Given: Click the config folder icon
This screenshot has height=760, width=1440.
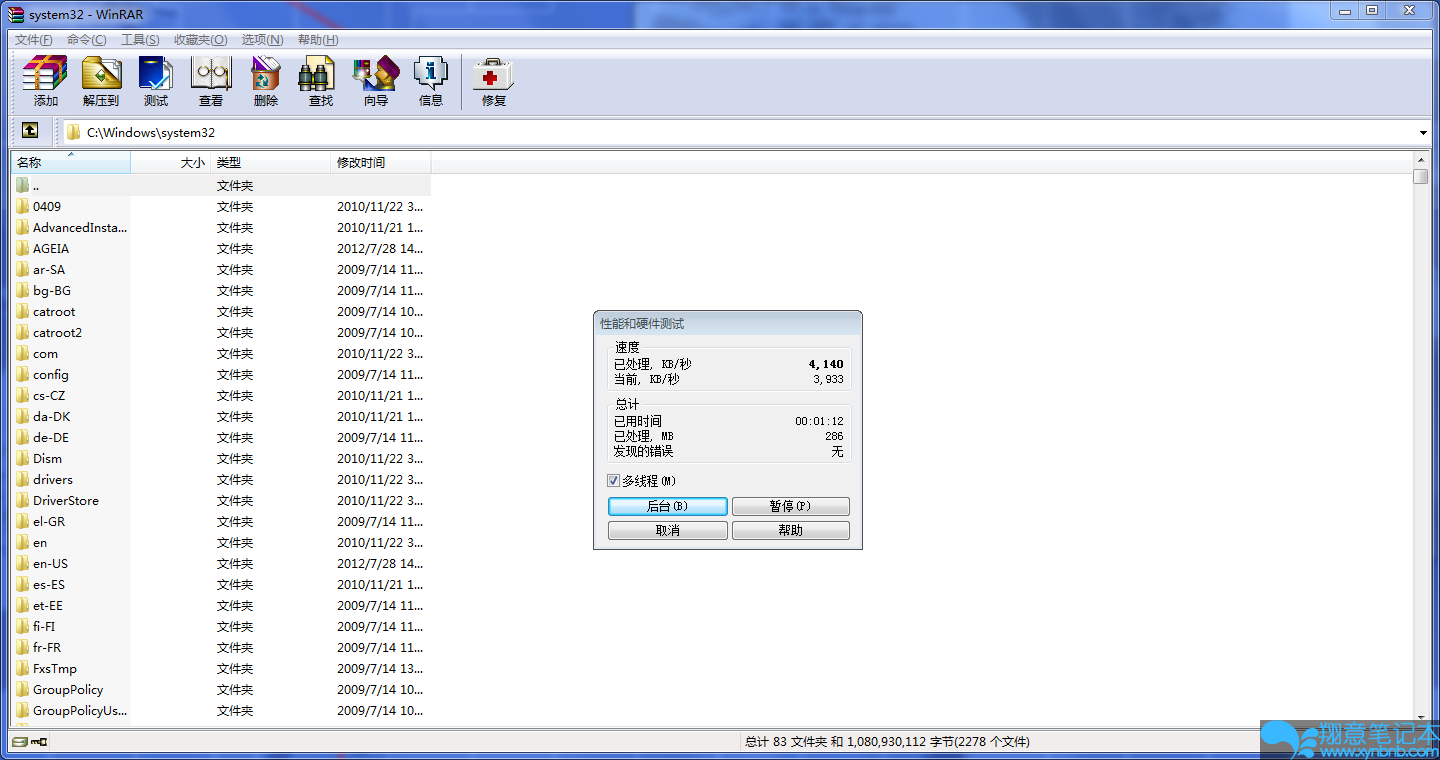Looking at the screenshot, I should [x=23, y=374].
